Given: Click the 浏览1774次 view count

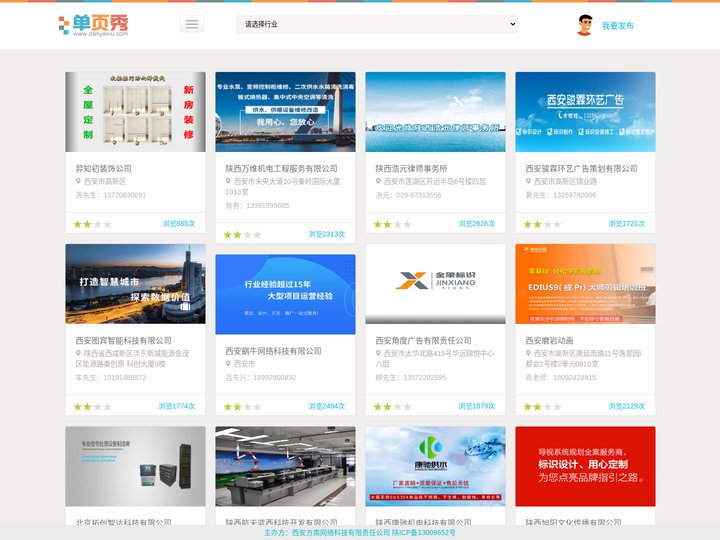Looking at the screenshot, I should [177, 406].
